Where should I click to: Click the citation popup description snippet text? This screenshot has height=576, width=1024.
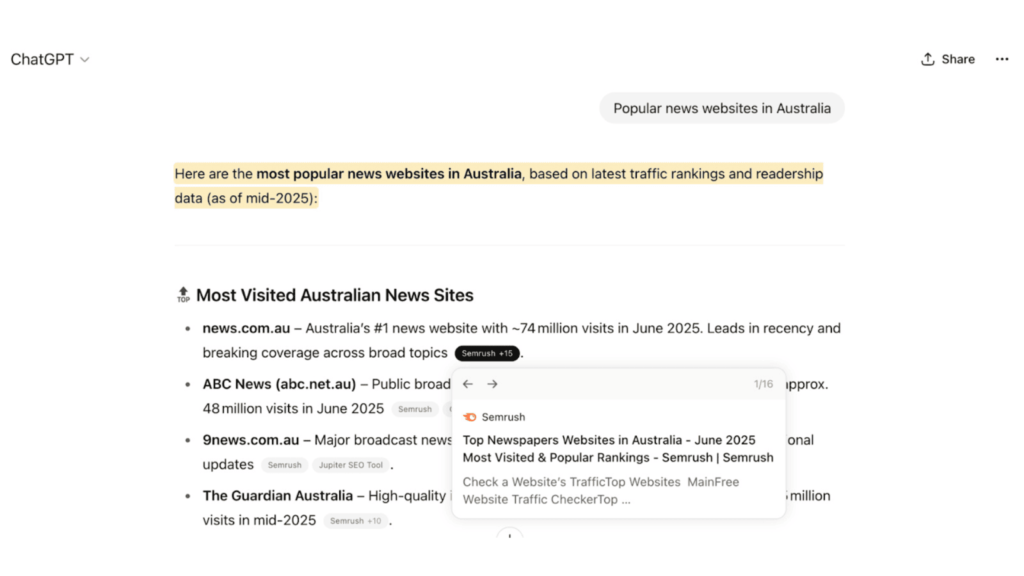point(600,491)
